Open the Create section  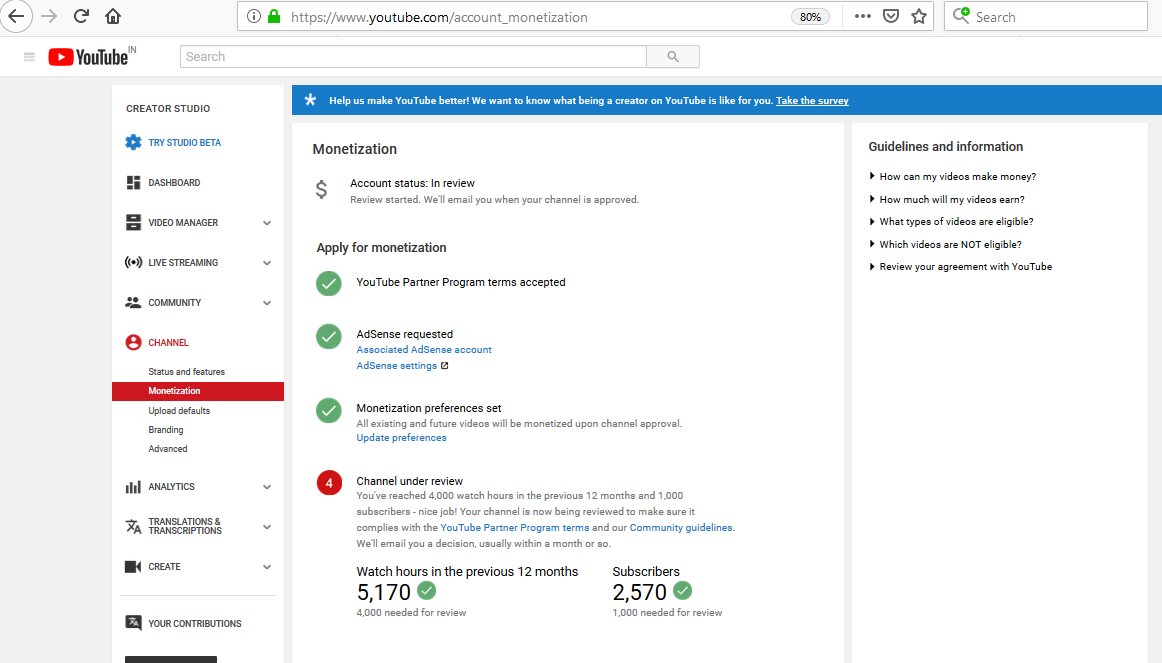153,567
